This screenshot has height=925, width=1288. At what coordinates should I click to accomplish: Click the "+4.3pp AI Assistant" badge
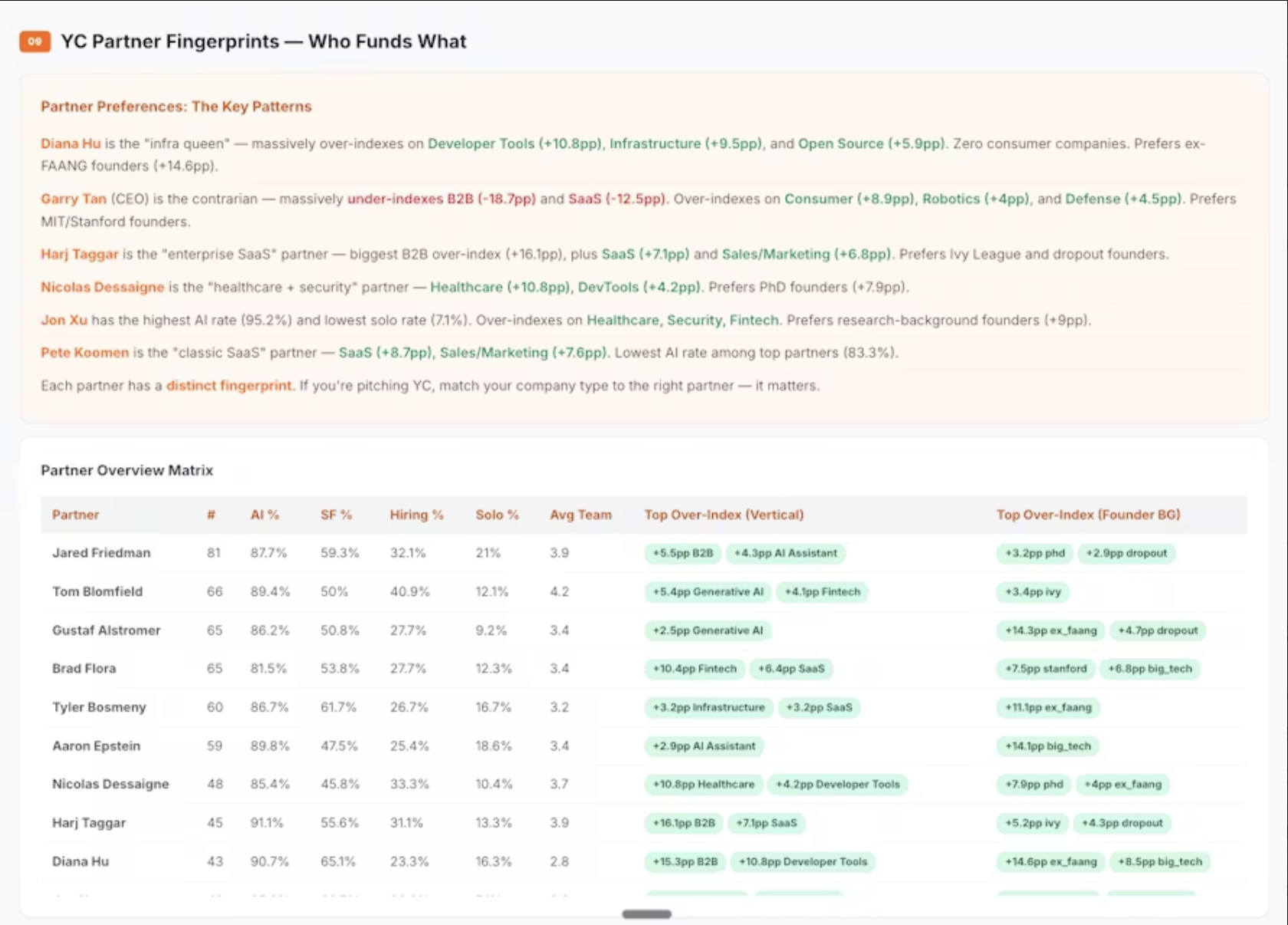[785, 553]
